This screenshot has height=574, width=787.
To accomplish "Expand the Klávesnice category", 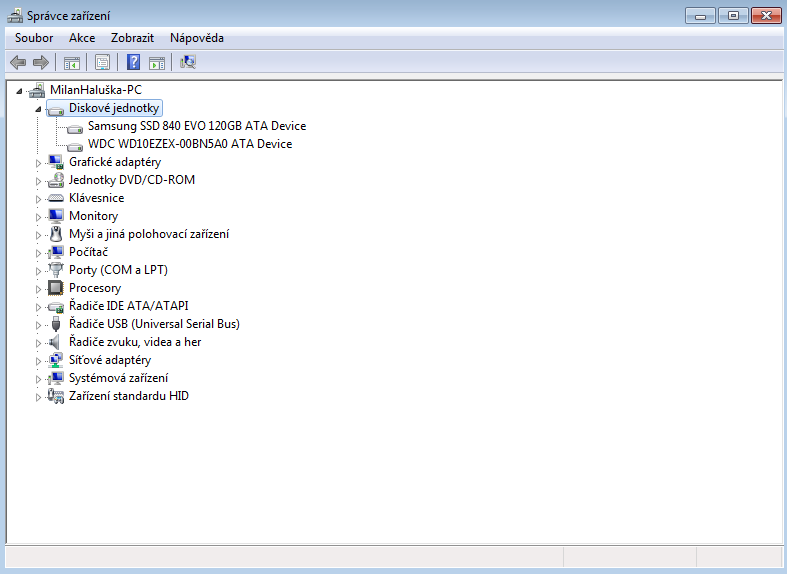I will (38, 199).
